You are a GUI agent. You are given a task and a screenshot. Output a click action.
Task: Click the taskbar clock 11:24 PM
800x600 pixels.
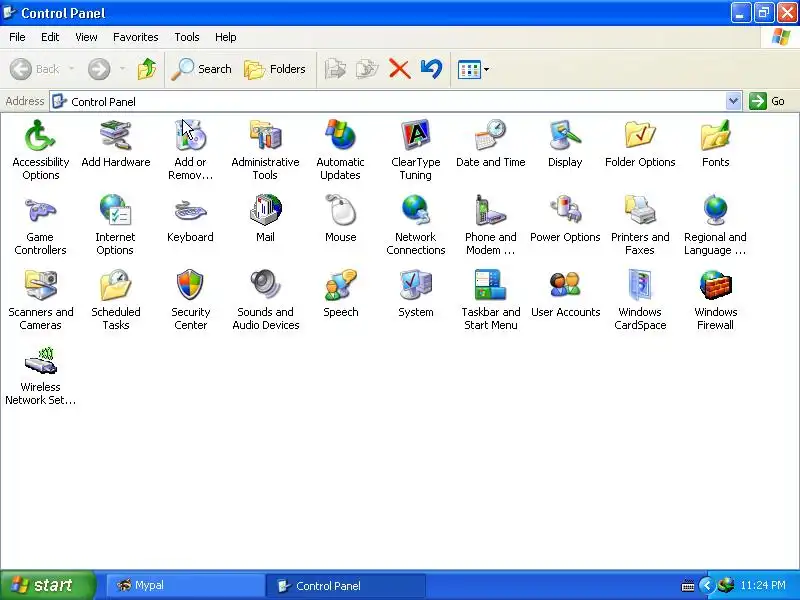click(763, 585)
